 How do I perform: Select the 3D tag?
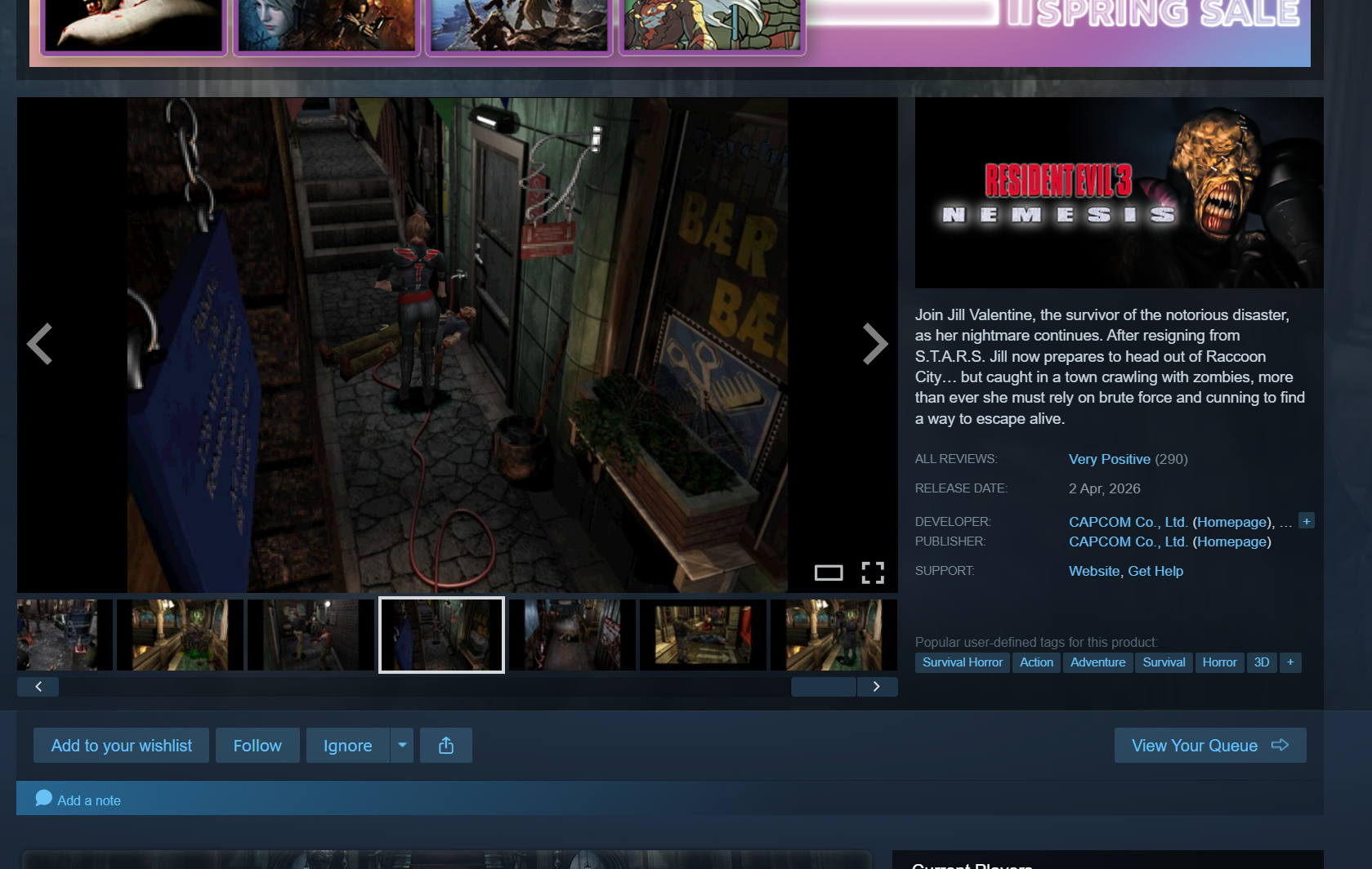(1262, 662)
